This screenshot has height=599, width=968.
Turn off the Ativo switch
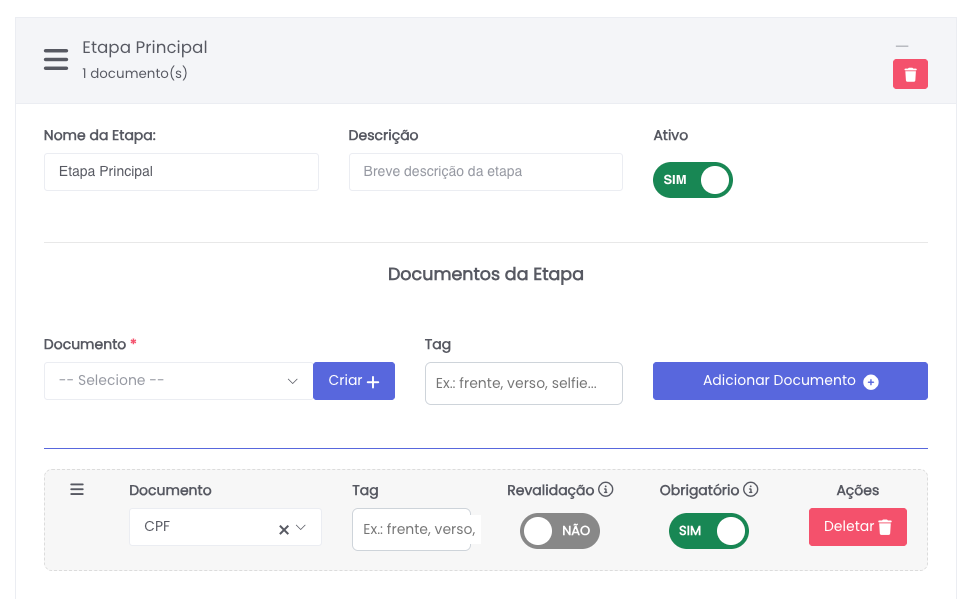click(692, 180)
